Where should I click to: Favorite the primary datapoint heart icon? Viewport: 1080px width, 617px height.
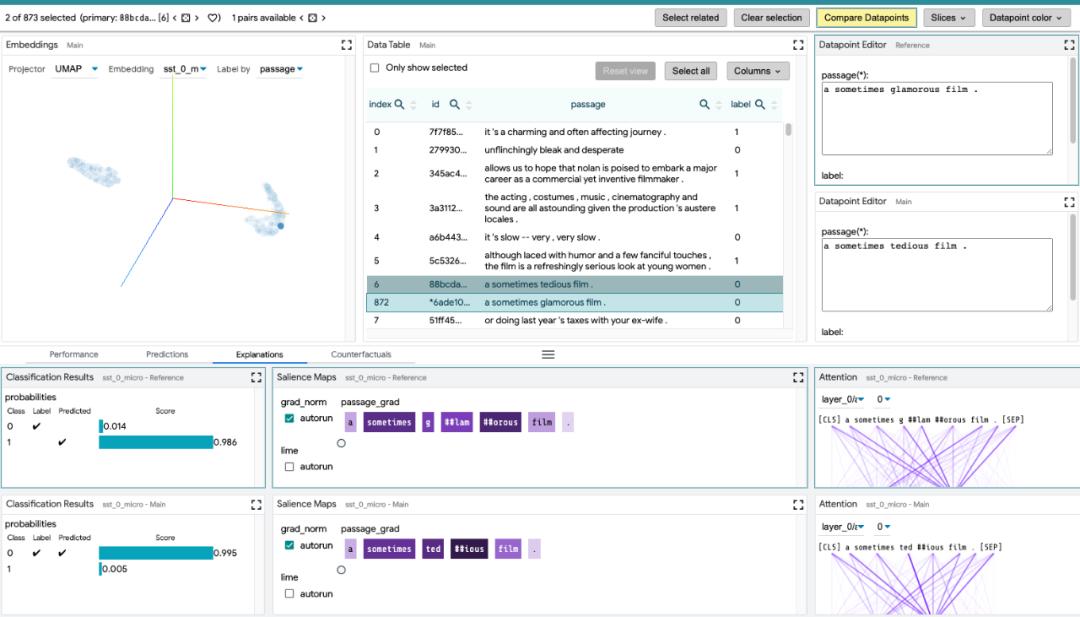click(x=214, y=18)
